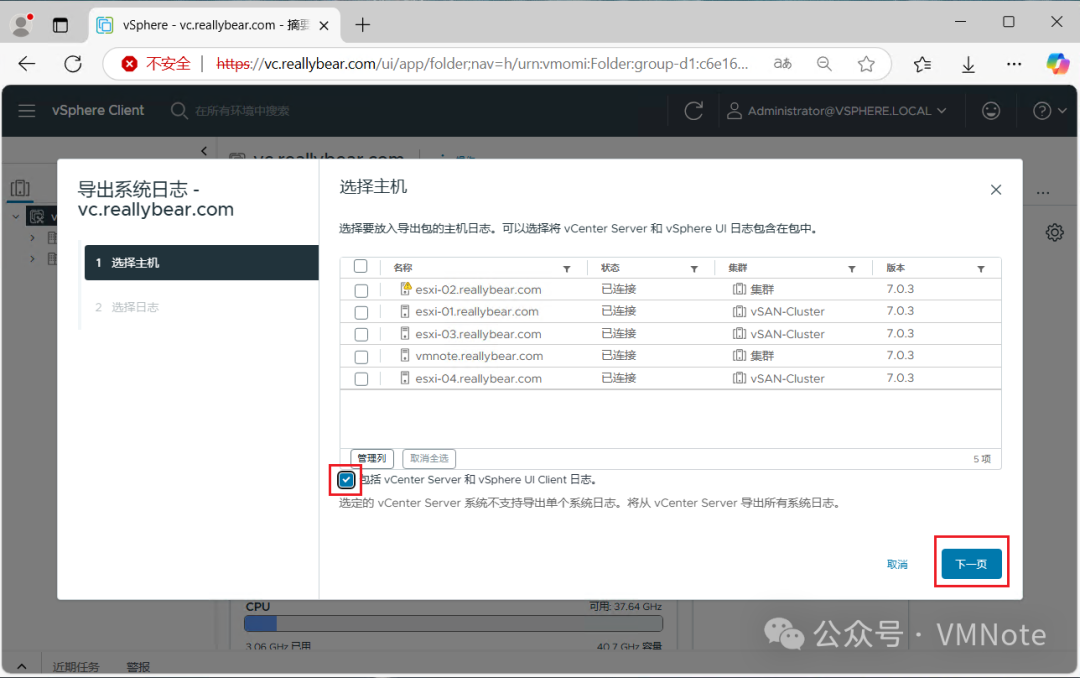The image size is (1080, 678).
Task: Check the esxi-03.reallybear.com host
Action: click(x=361, y=334)
